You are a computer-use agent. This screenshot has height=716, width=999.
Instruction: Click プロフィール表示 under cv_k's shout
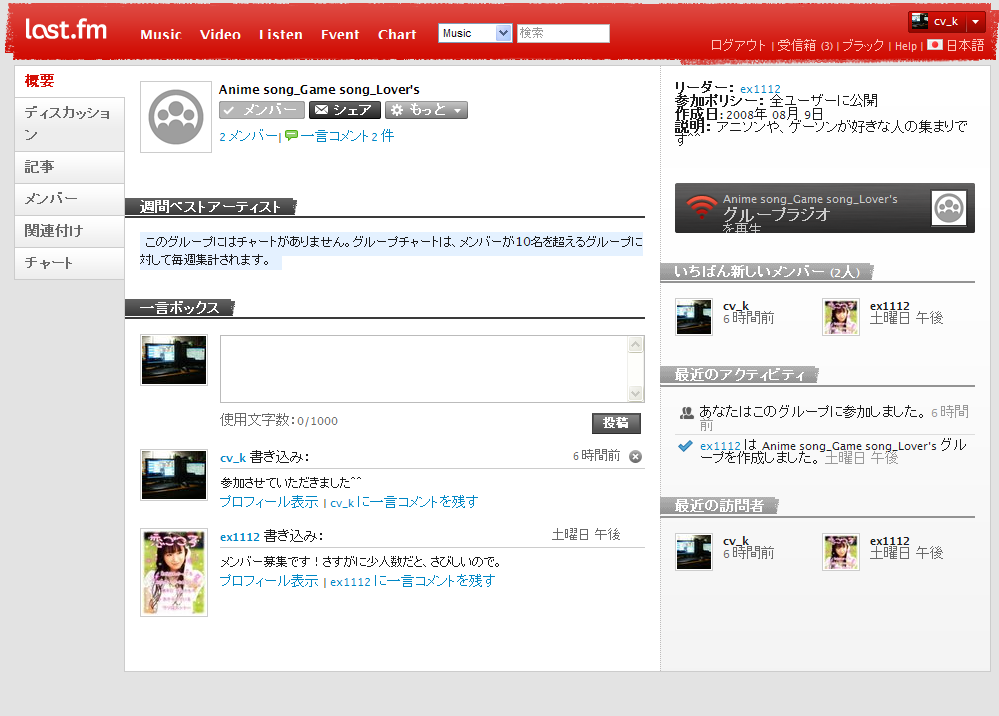[269, 502]
